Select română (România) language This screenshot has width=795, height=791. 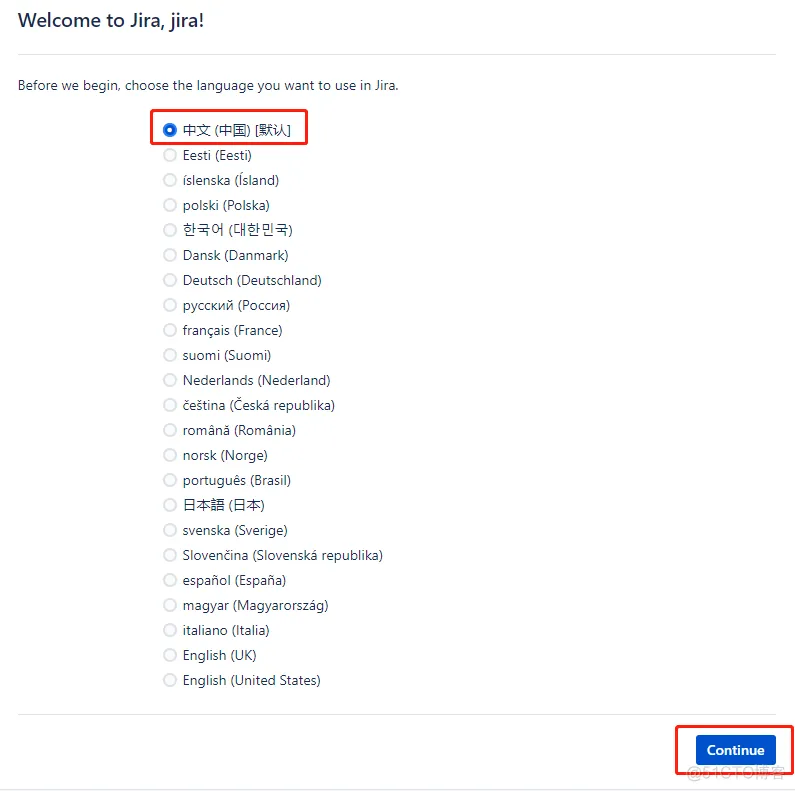(170, 430)
